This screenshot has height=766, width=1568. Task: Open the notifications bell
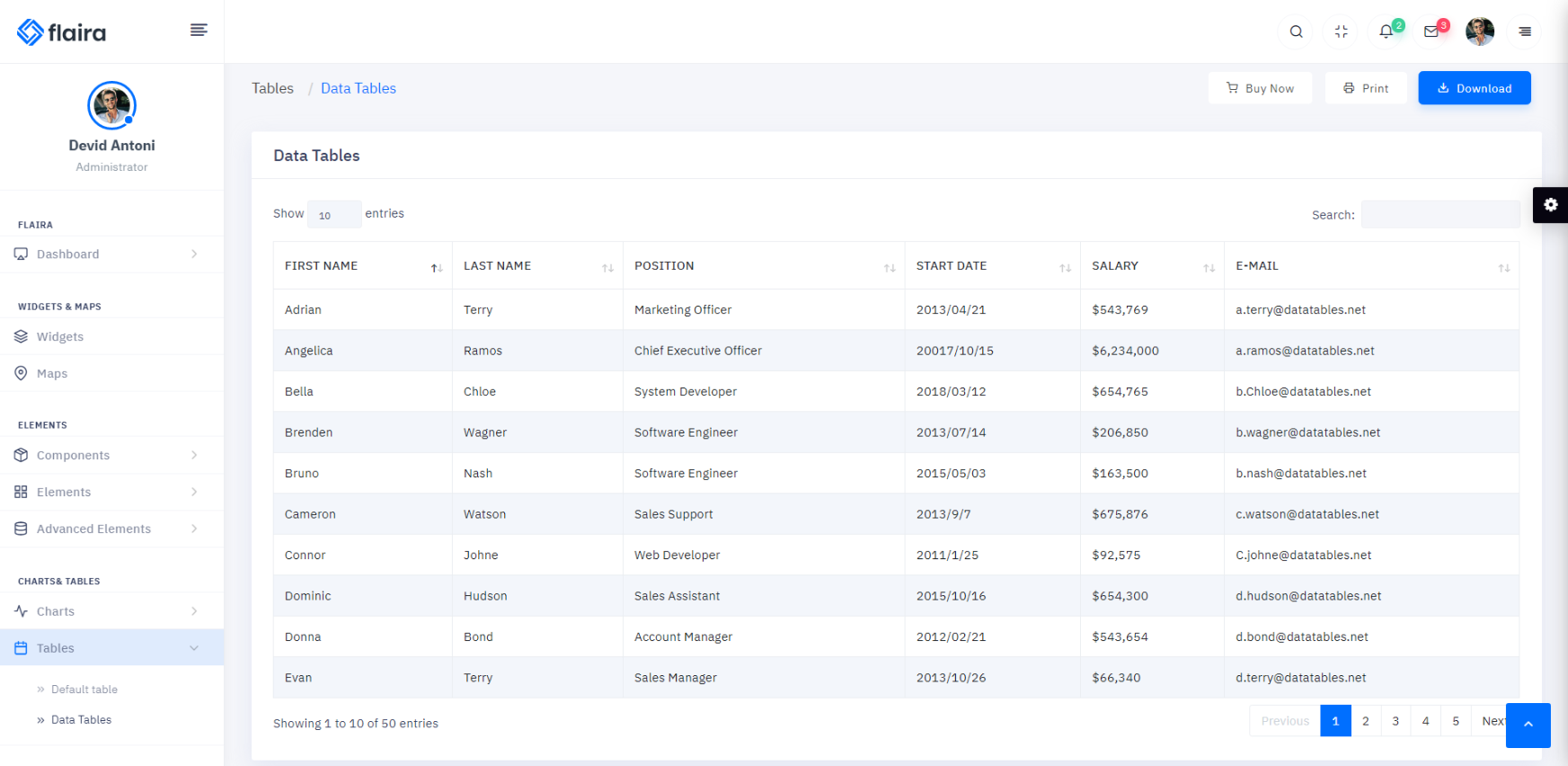[1386, 31]
